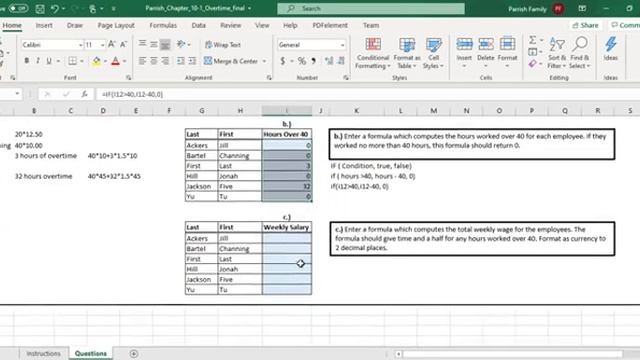Screen dimensions: 640x360
Task: Save the workbook with the disk icon
Action: (40, 8)
